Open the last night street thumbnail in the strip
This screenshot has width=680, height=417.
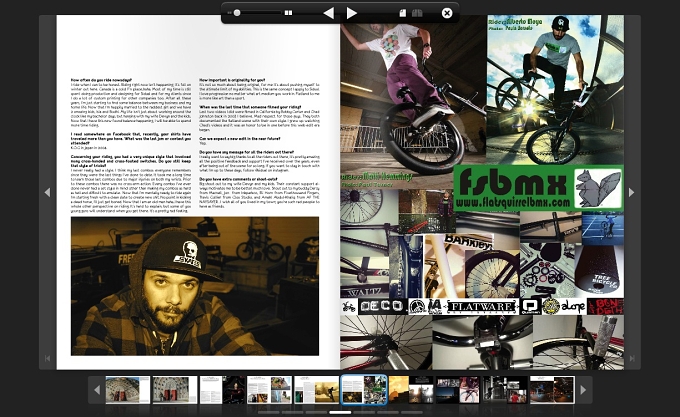click(x=552, y=390)
